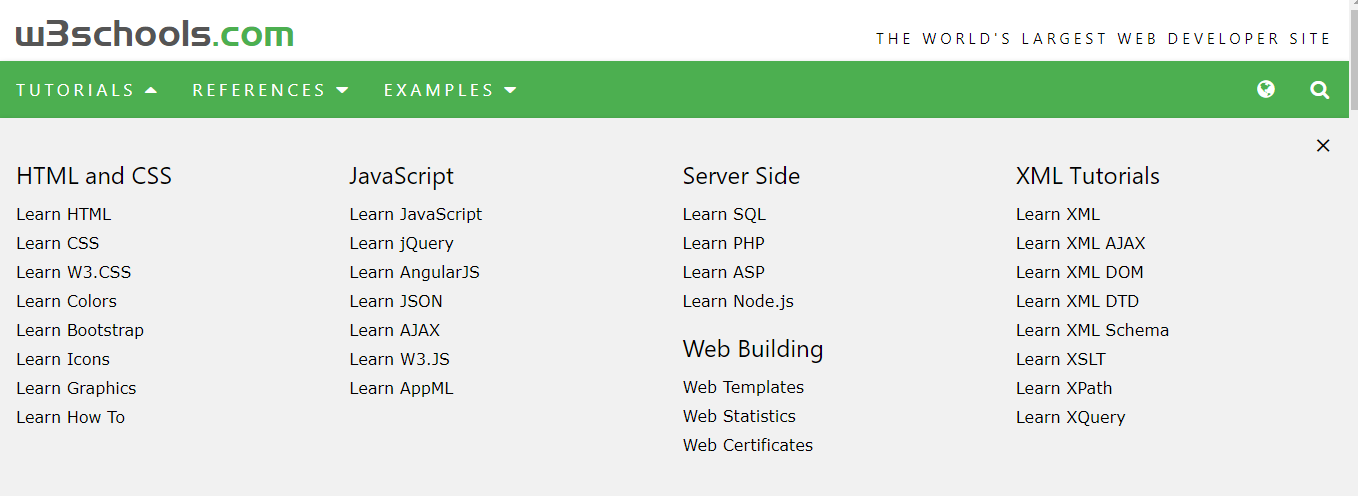Viewport: 1358px width, 496px height.
Task: Collapse the Tutorials dropdown menu
Action: click(87, 90)
